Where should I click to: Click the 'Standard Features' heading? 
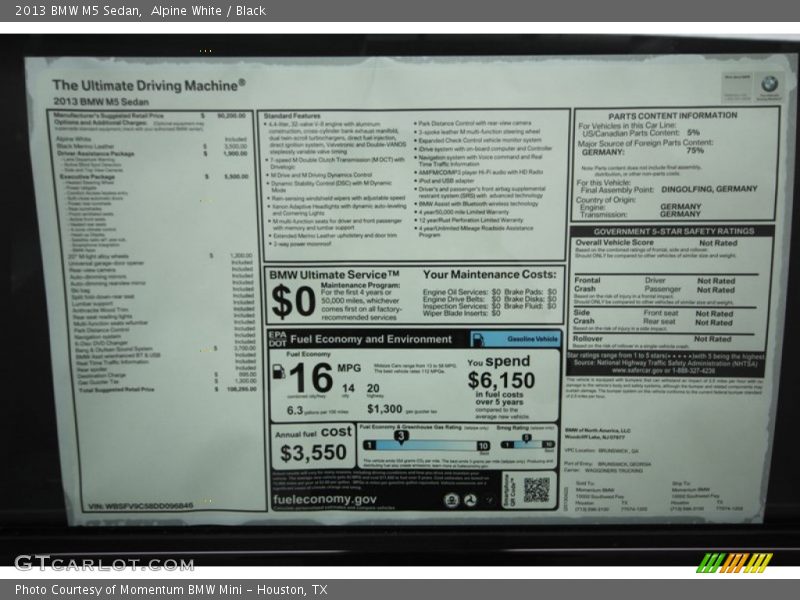click(x=292, y=116)
